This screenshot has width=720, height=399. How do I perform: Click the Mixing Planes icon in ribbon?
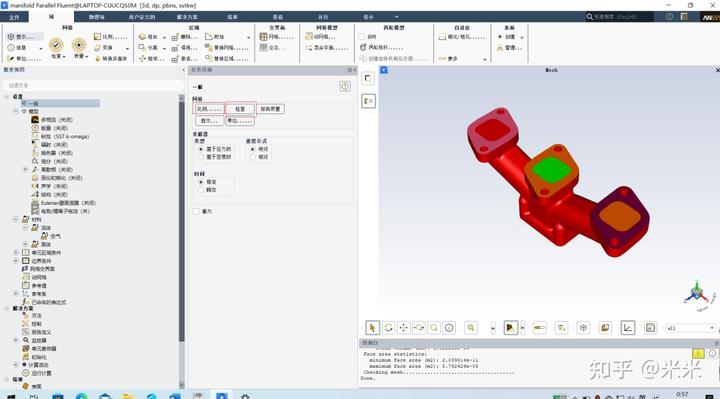tap(309, 48)
